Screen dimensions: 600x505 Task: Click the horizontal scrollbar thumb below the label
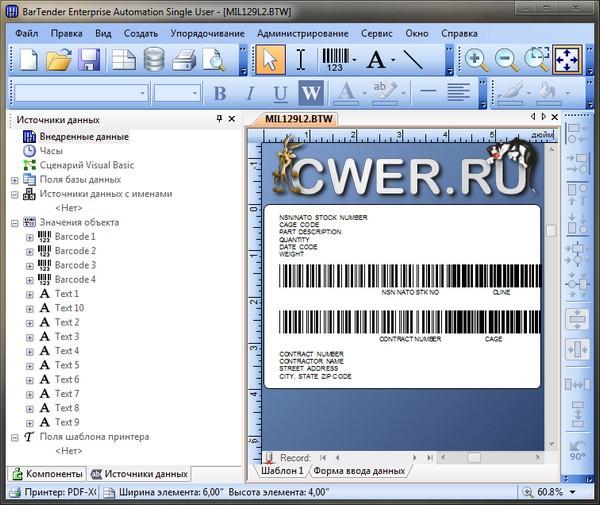[x=474, y=458]
